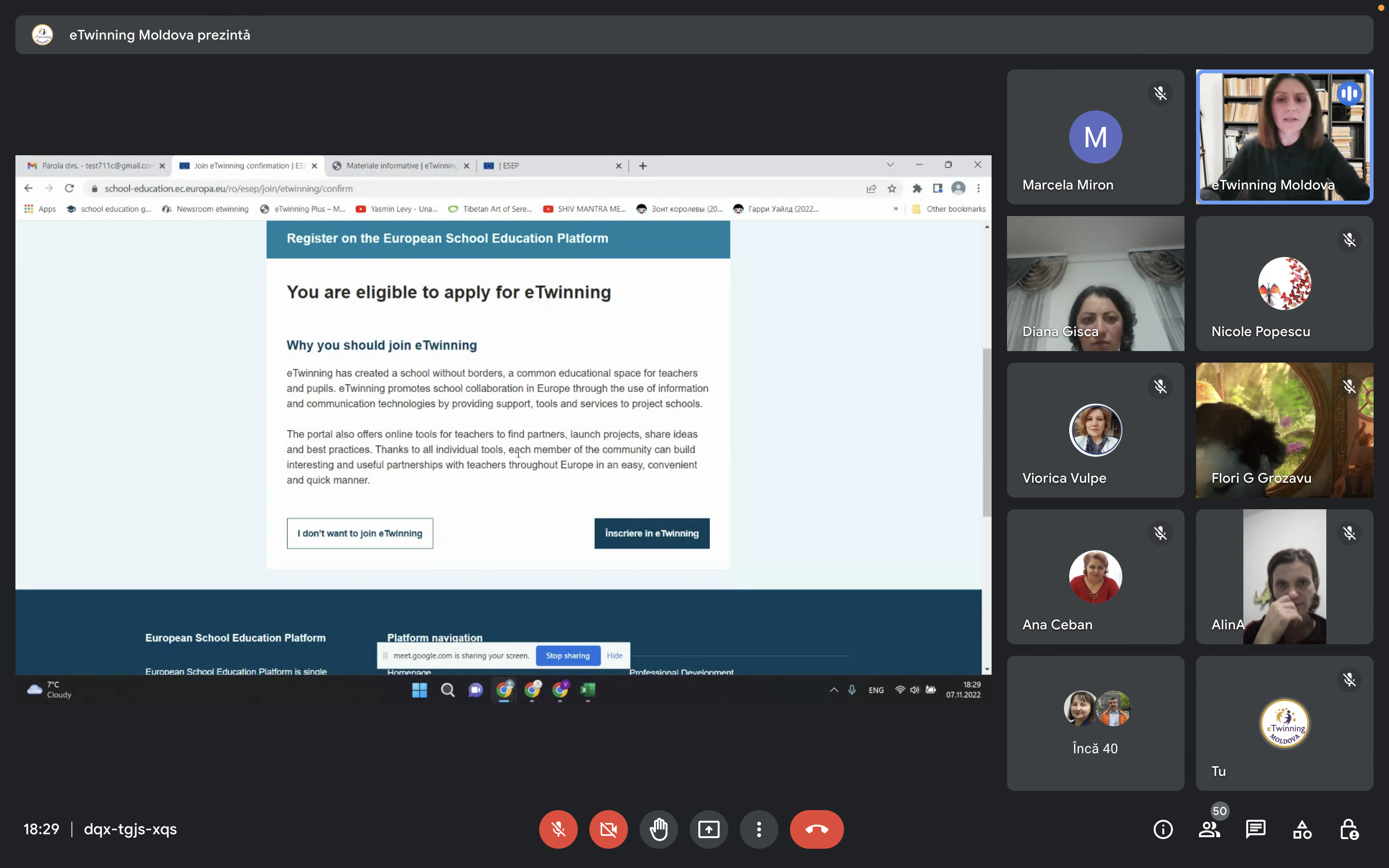Unmute microphone in Meet controls
Image resolution: width=1389 pixels, height=868 pixels.
(x=558, y=829)
